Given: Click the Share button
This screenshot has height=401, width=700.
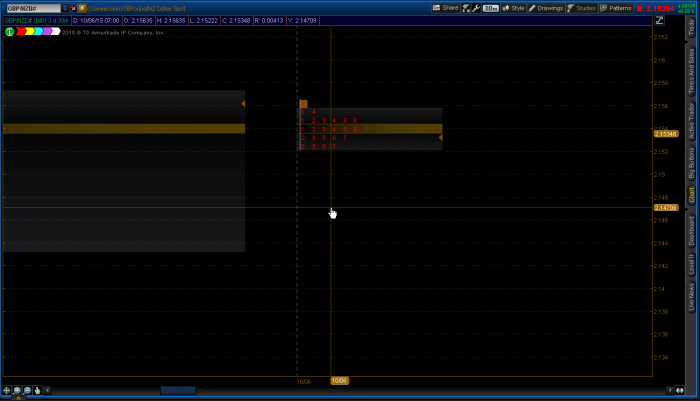Looking at the screenshot, I should (445, 7).
